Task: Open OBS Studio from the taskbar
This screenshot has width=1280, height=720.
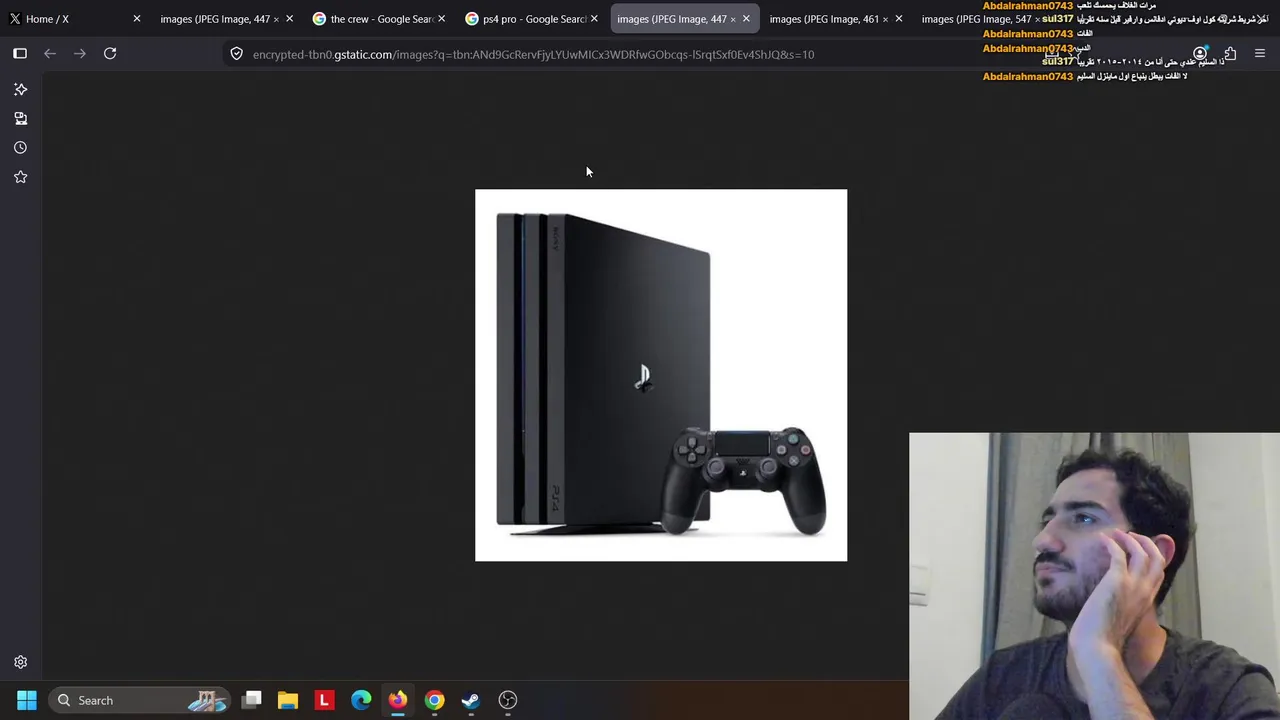Action: coord(508,700)
